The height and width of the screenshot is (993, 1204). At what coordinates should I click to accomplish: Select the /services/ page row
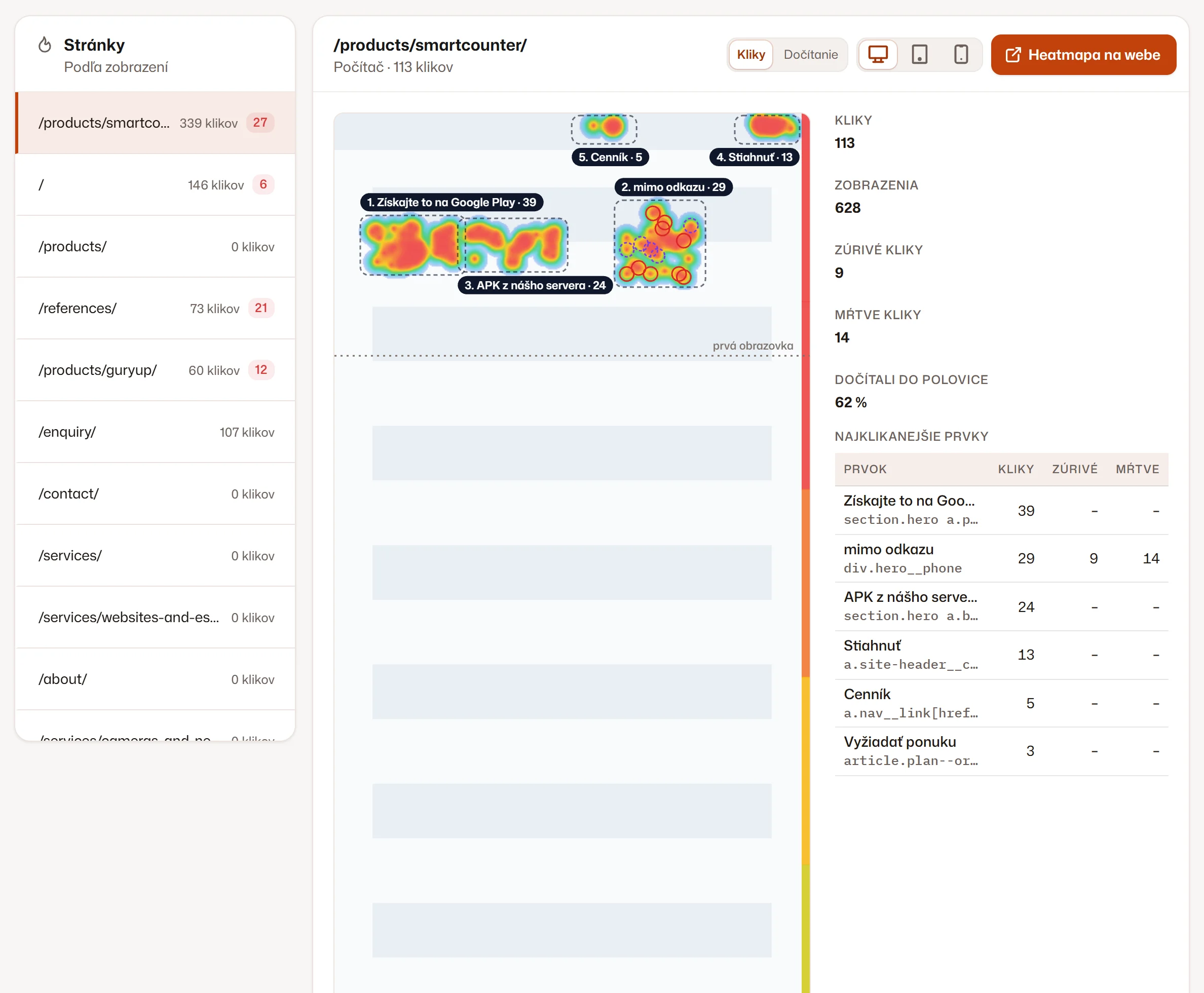pyautogui.click(x=156, y=555)
